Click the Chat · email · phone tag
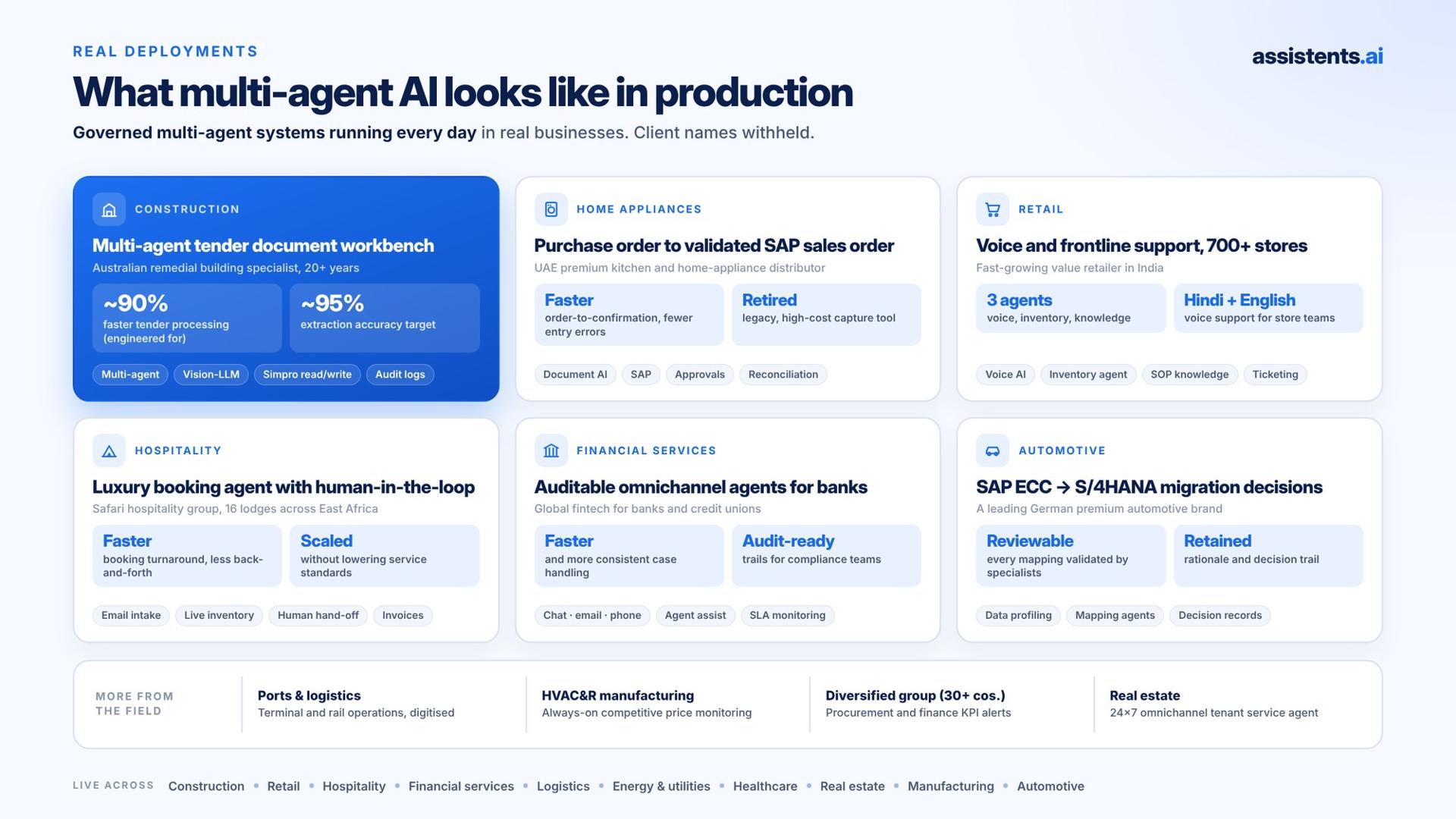1456x819 pixels. point(592,616)
